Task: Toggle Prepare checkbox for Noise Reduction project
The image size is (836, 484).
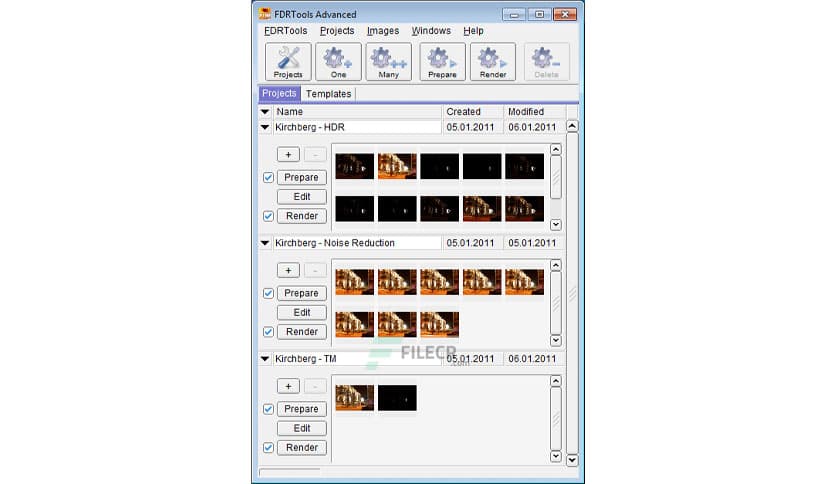Action: pos(268,293)
